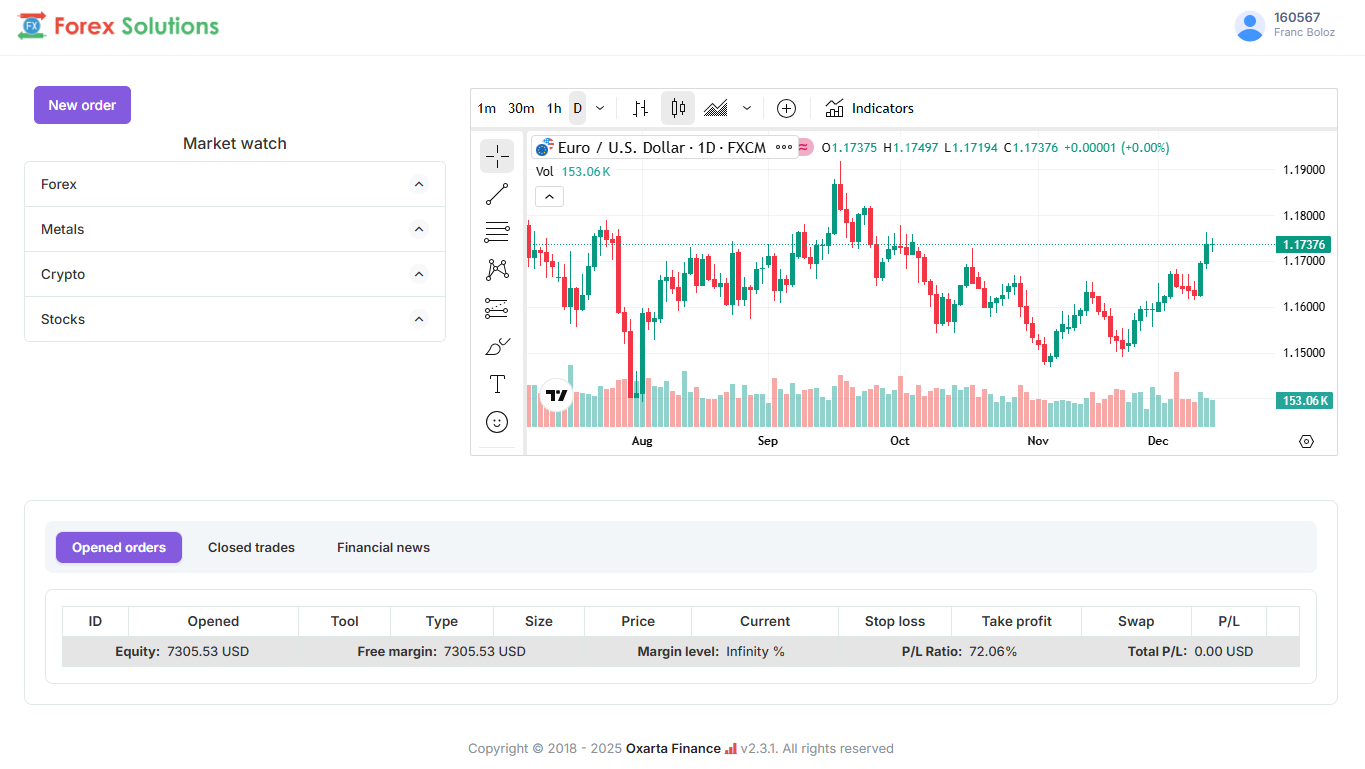This screenshot has width=1365, height=769.
Task: Select the XABCD pattern tool
Action: pos(497,270)
